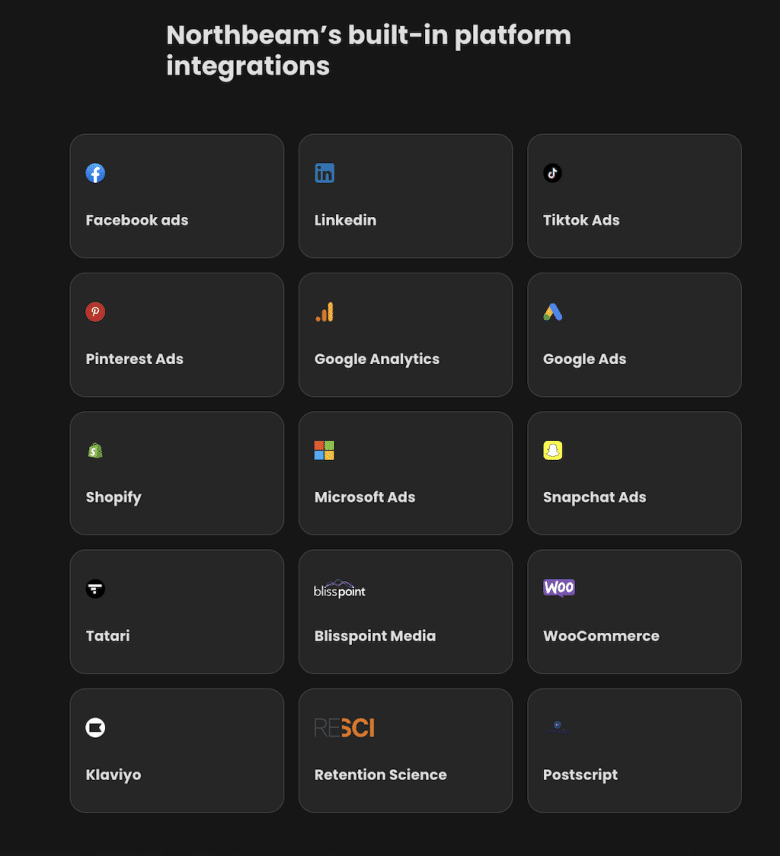Click the Google Ads logo icon

[x=553, y=312]
